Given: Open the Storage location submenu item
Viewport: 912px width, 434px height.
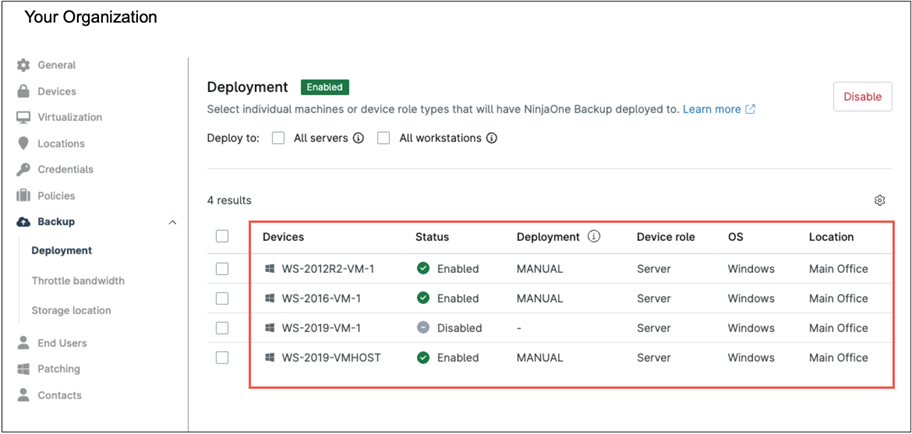Looking at the screenshot, I should coord(71,310).
